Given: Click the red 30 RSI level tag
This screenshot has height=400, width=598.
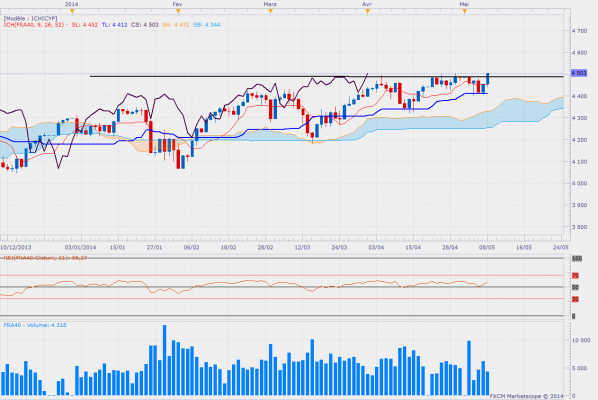Looking at the screenshot, I should coord(575,299).
